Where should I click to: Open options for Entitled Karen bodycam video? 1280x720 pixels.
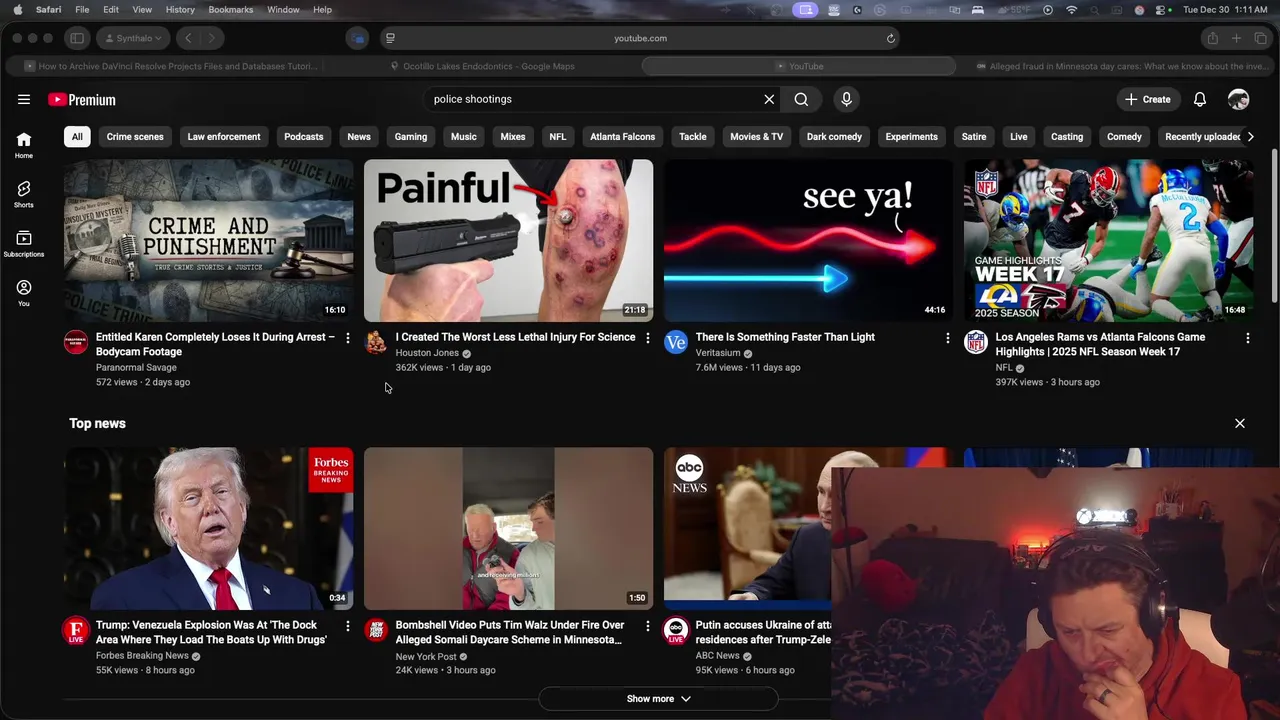coord(348,338)
